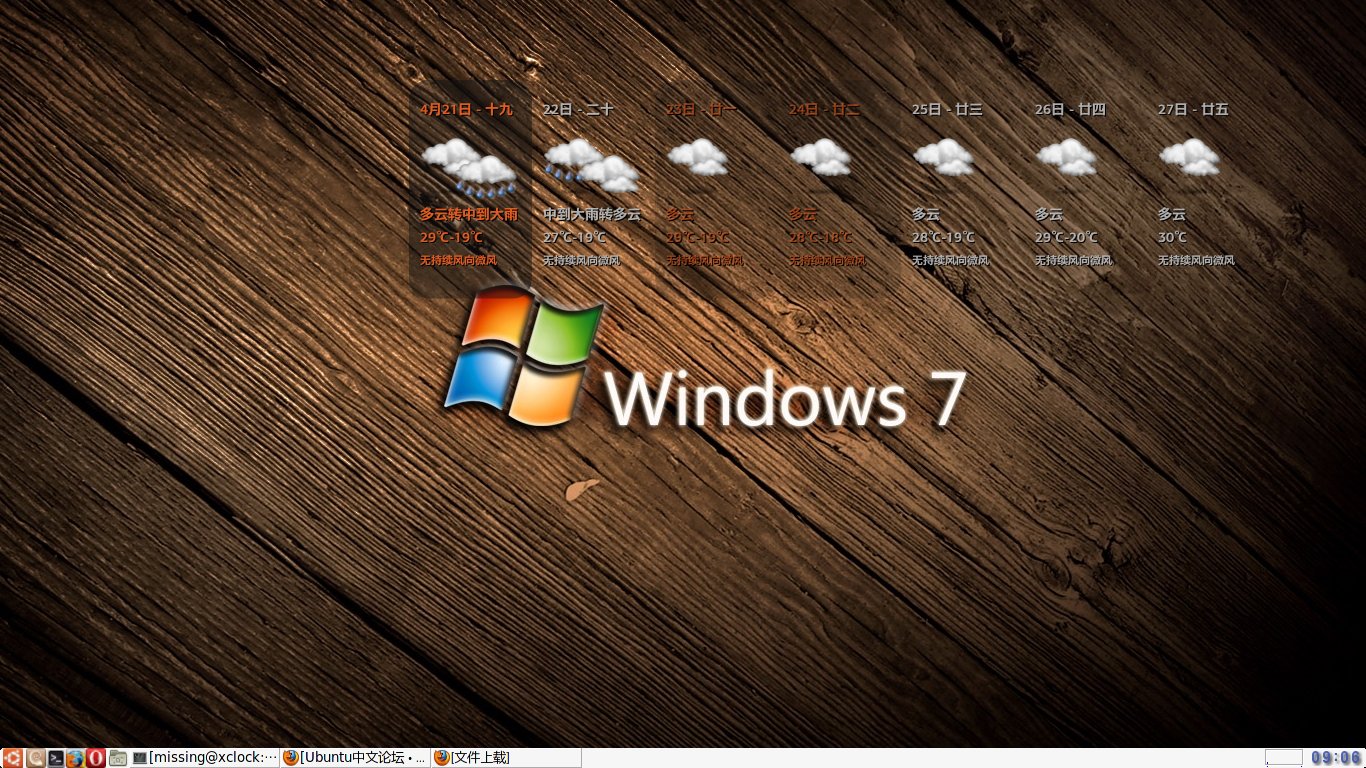
Task: Click the 4月21日 rain cloud weather icon
Action: (x=469, y=166)
